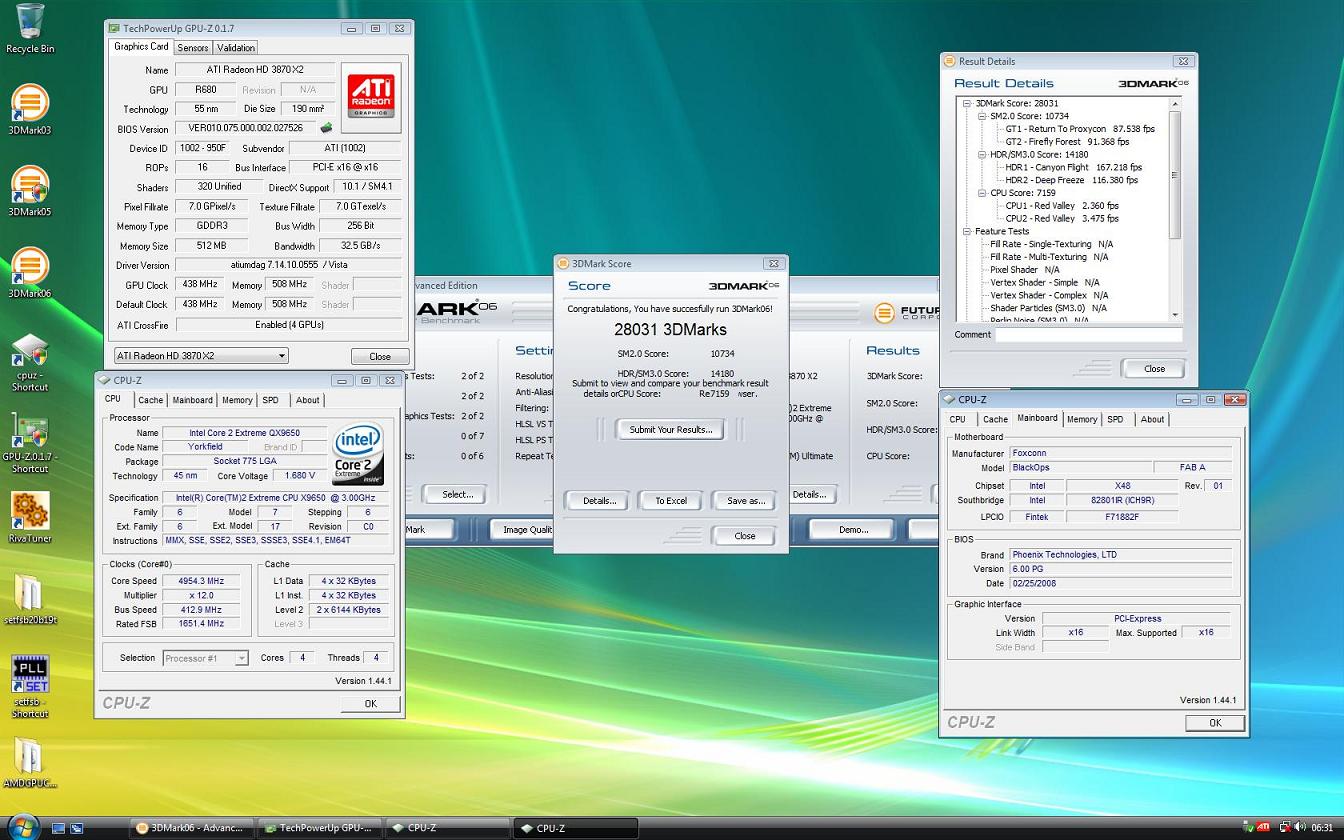Open Cache tab in CPU-Z processor window
This screenshot has height=840, width=1344.
(x=150, y=400)
